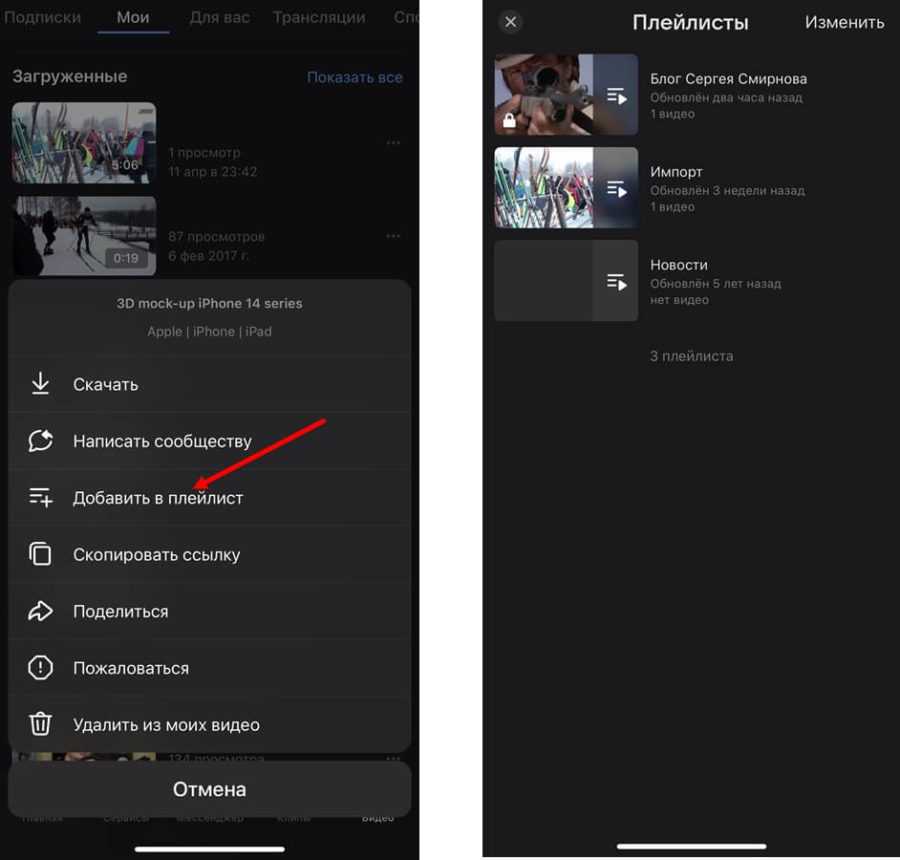Close the Плейлисты screen with the X button
This screenshot has height=860, width=900.
(x=510, y=22)
